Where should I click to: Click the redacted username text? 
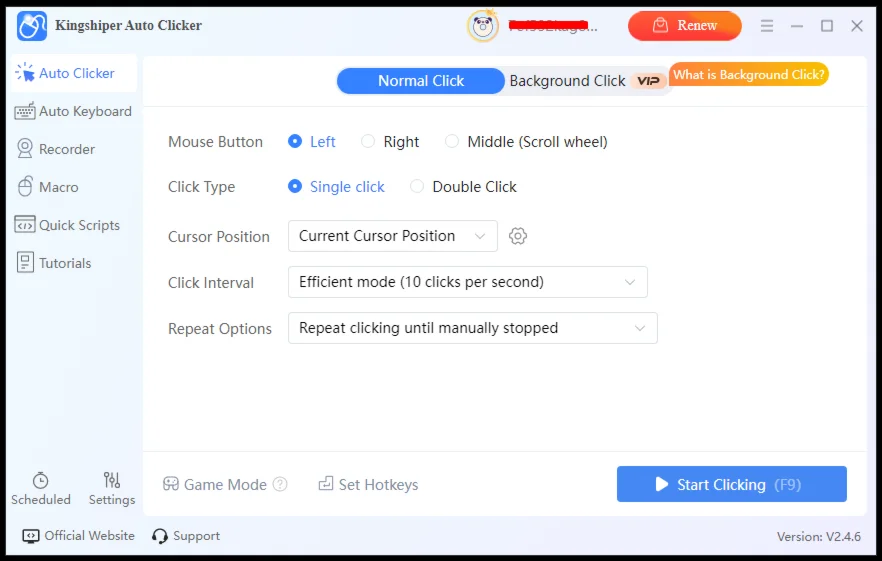coord(552,26)
